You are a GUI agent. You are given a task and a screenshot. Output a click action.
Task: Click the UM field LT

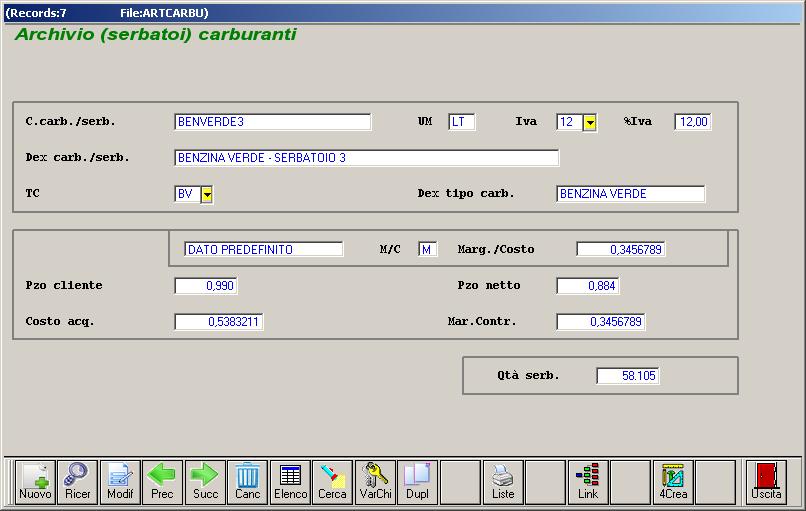462,122
